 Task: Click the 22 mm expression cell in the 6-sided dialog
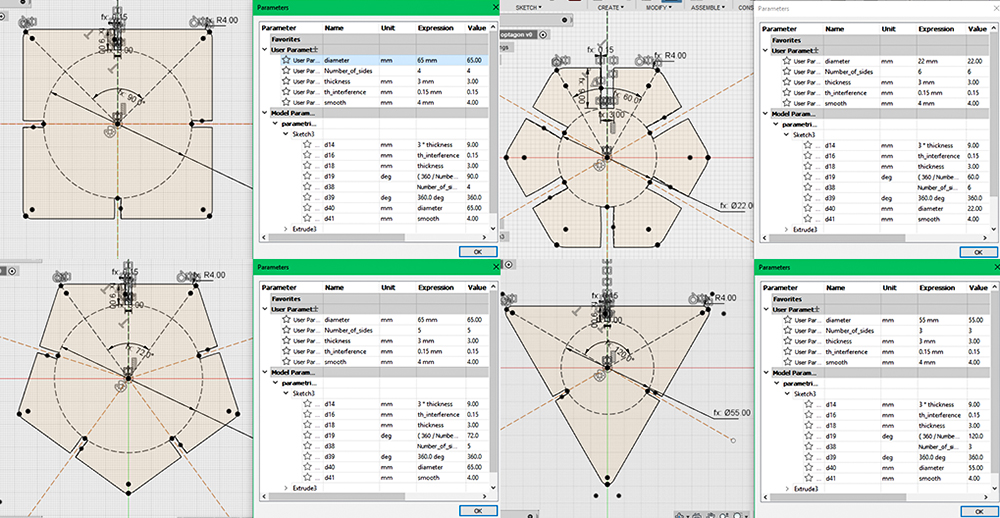[x=940, y=61]
